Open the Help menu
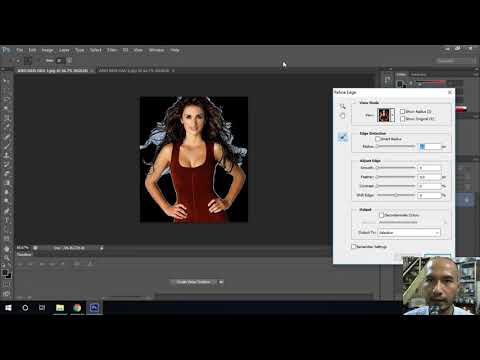The height and width of the screenshot is (360, 480). 175,50
